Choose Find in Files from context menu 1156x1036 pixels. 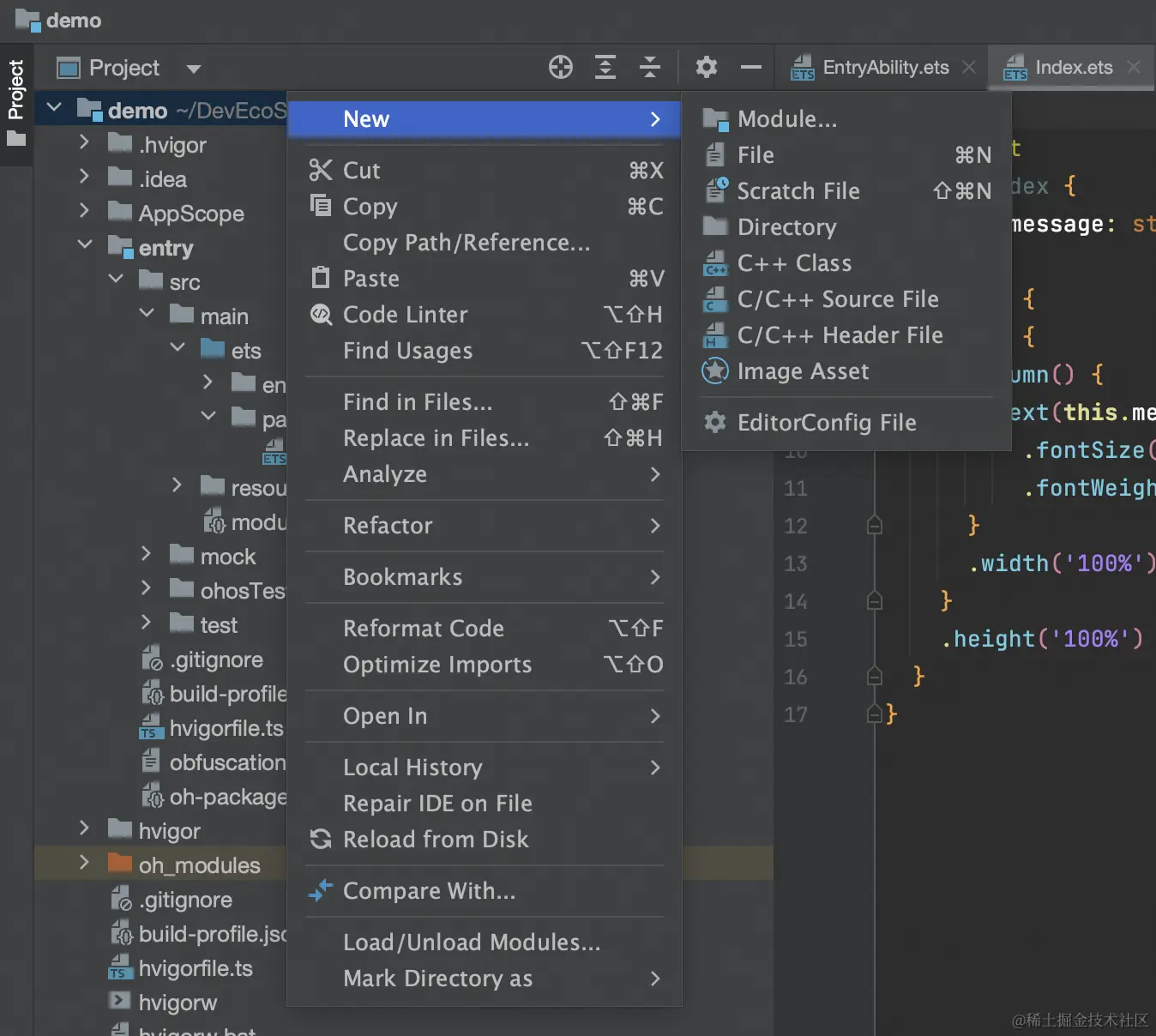[485, 402]
